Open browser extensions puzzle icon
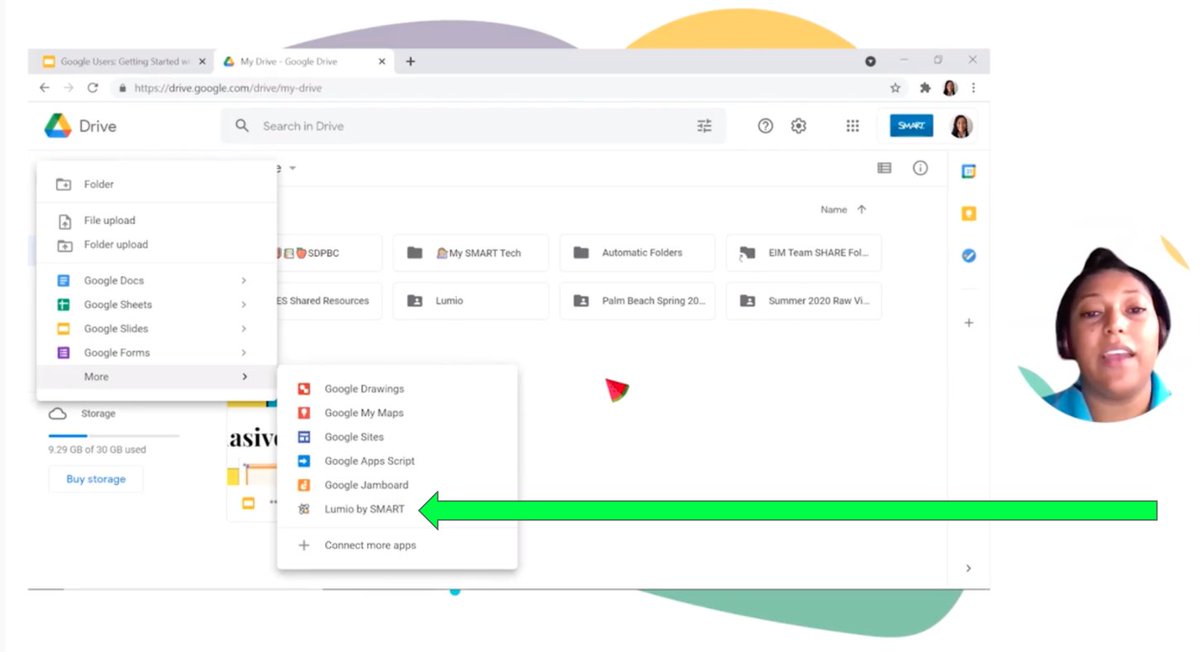This screenshot has height=652, width=1200. pos(925,88)
